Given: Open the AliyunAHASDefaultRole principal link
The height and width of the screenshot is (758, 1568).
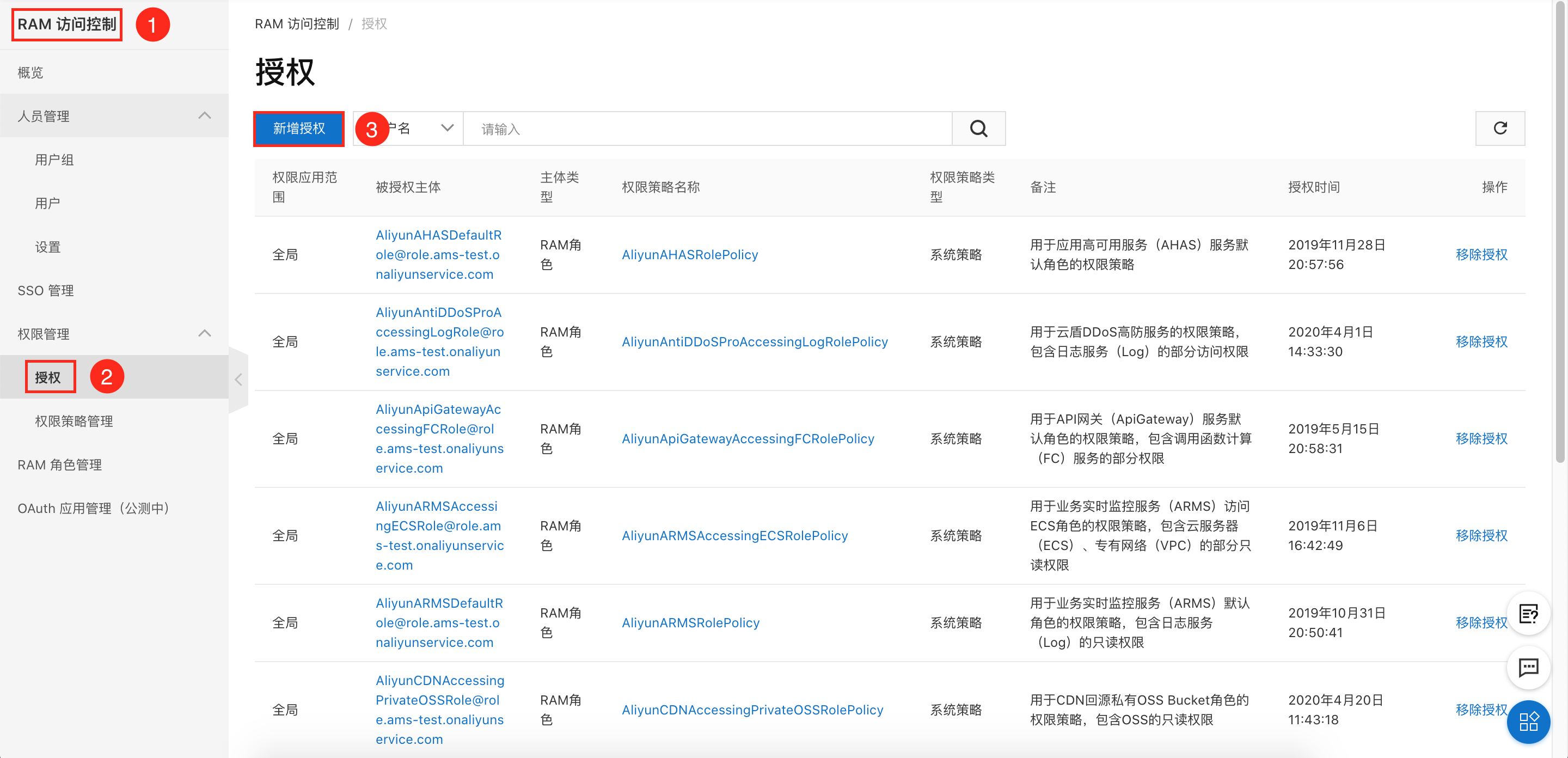Looking at the screenshot, I should [439, 254].
